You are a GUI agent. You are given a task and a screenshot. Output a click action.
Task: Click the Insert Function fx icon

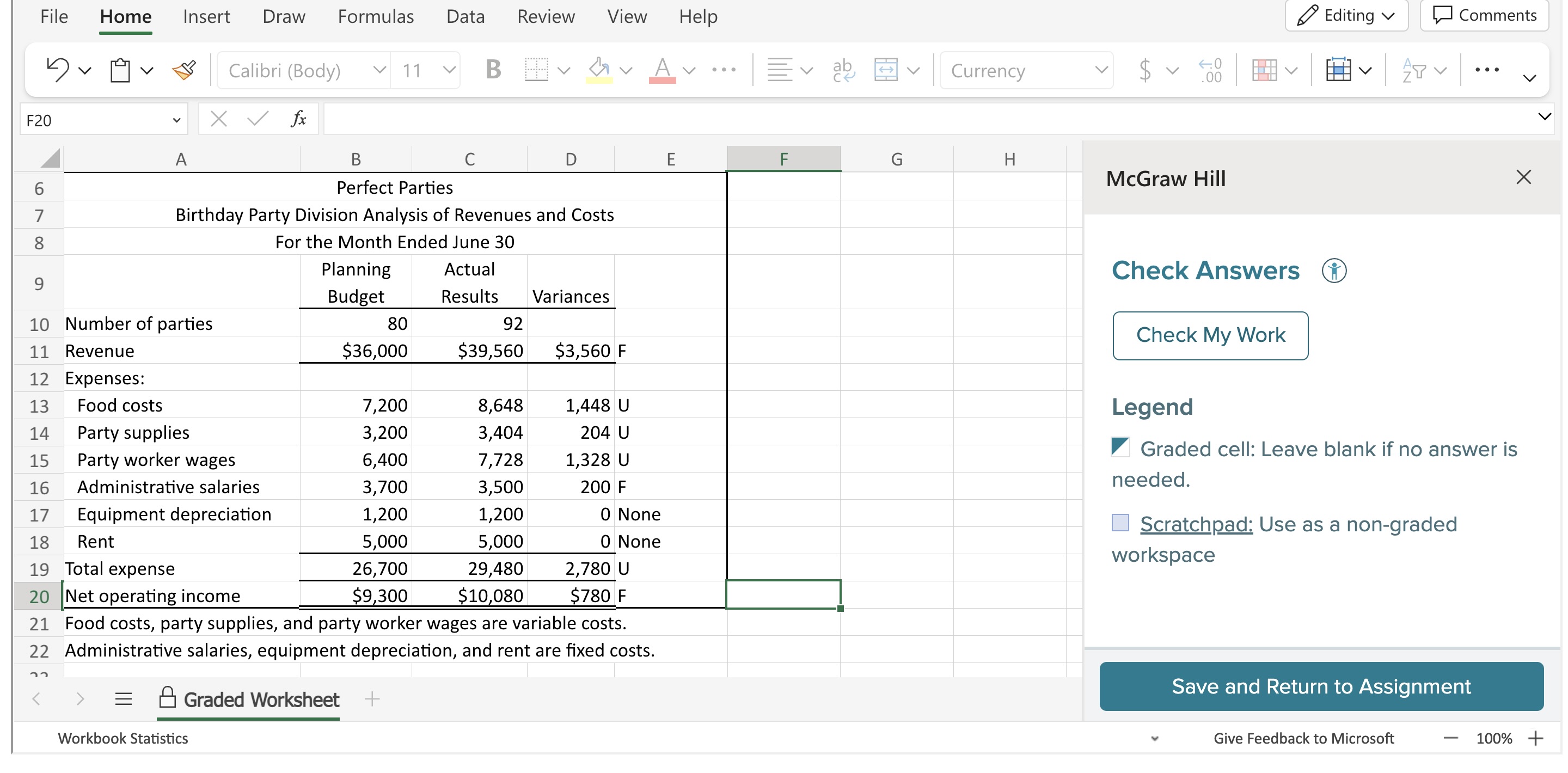298,119
